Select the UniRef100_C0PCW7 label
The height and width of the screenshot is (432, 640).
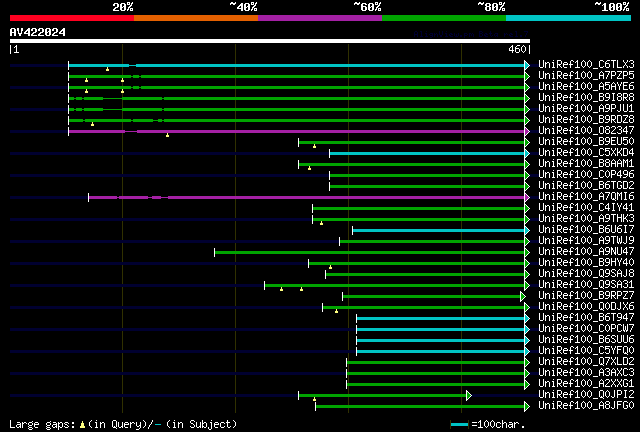(586, 329)
